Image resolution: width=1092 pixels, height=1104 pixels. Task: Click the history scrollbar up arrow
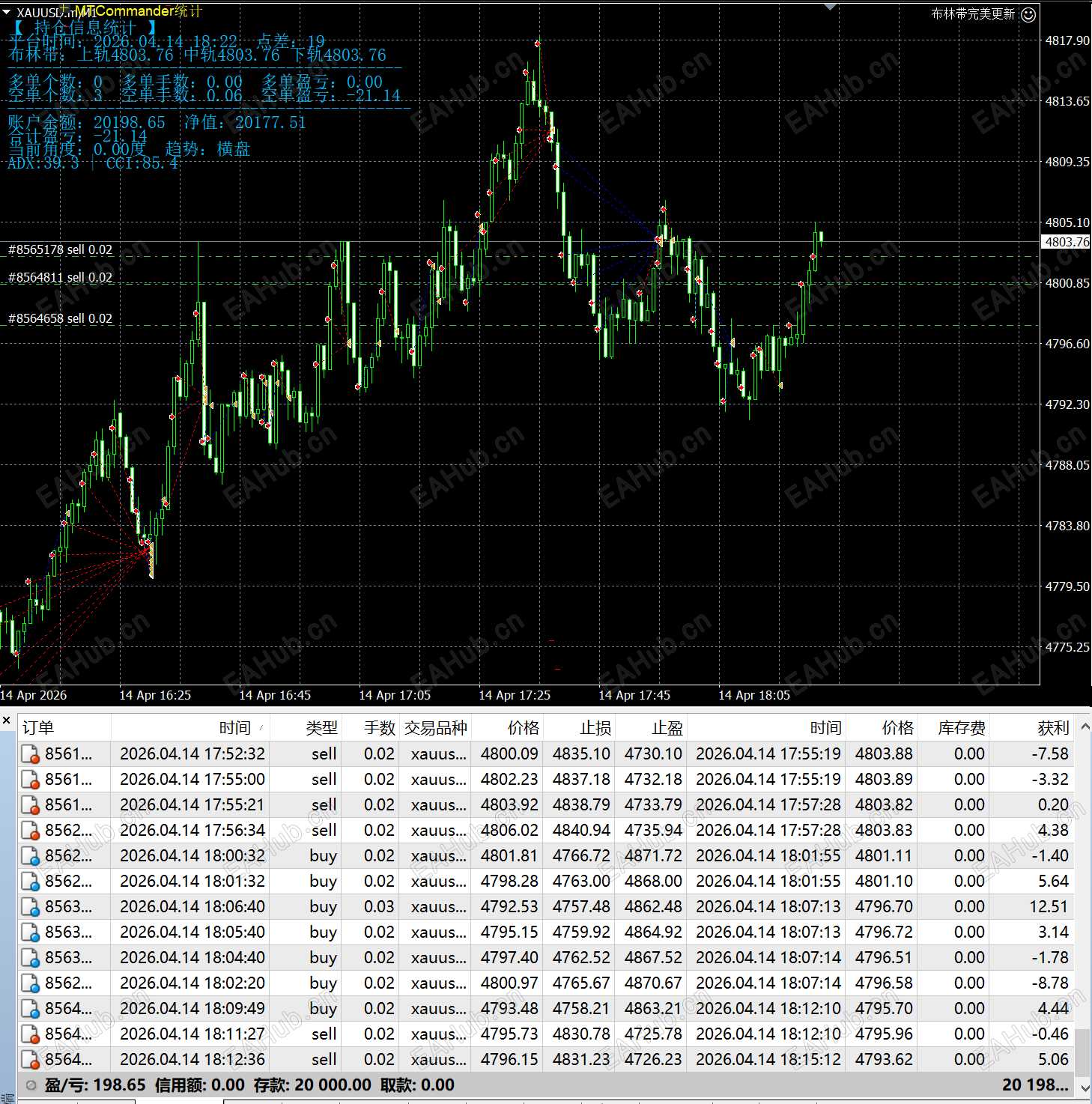click(1084, 727)
